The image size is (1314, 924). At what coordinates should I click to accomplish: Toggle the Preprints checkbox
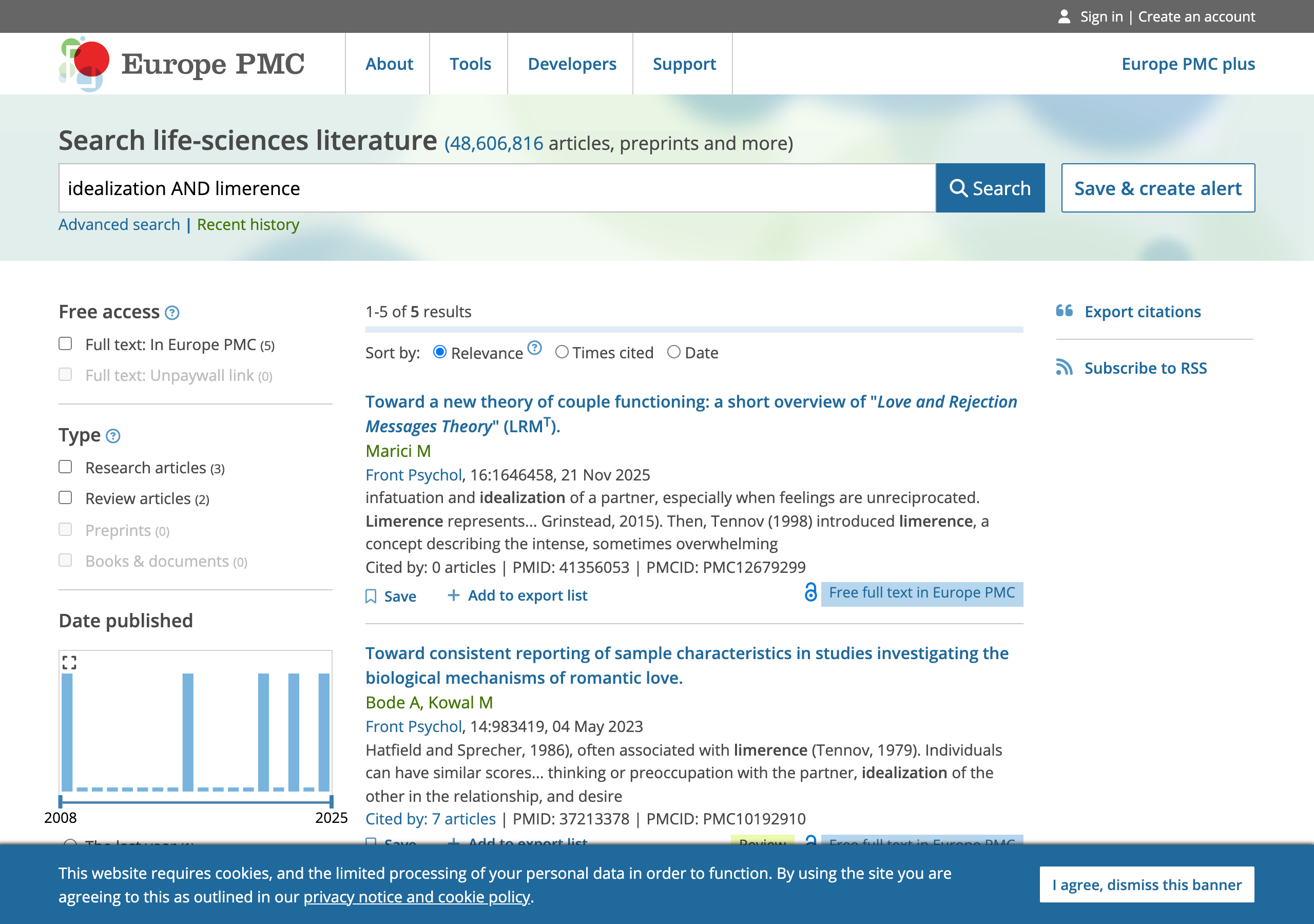click(65, 529)
